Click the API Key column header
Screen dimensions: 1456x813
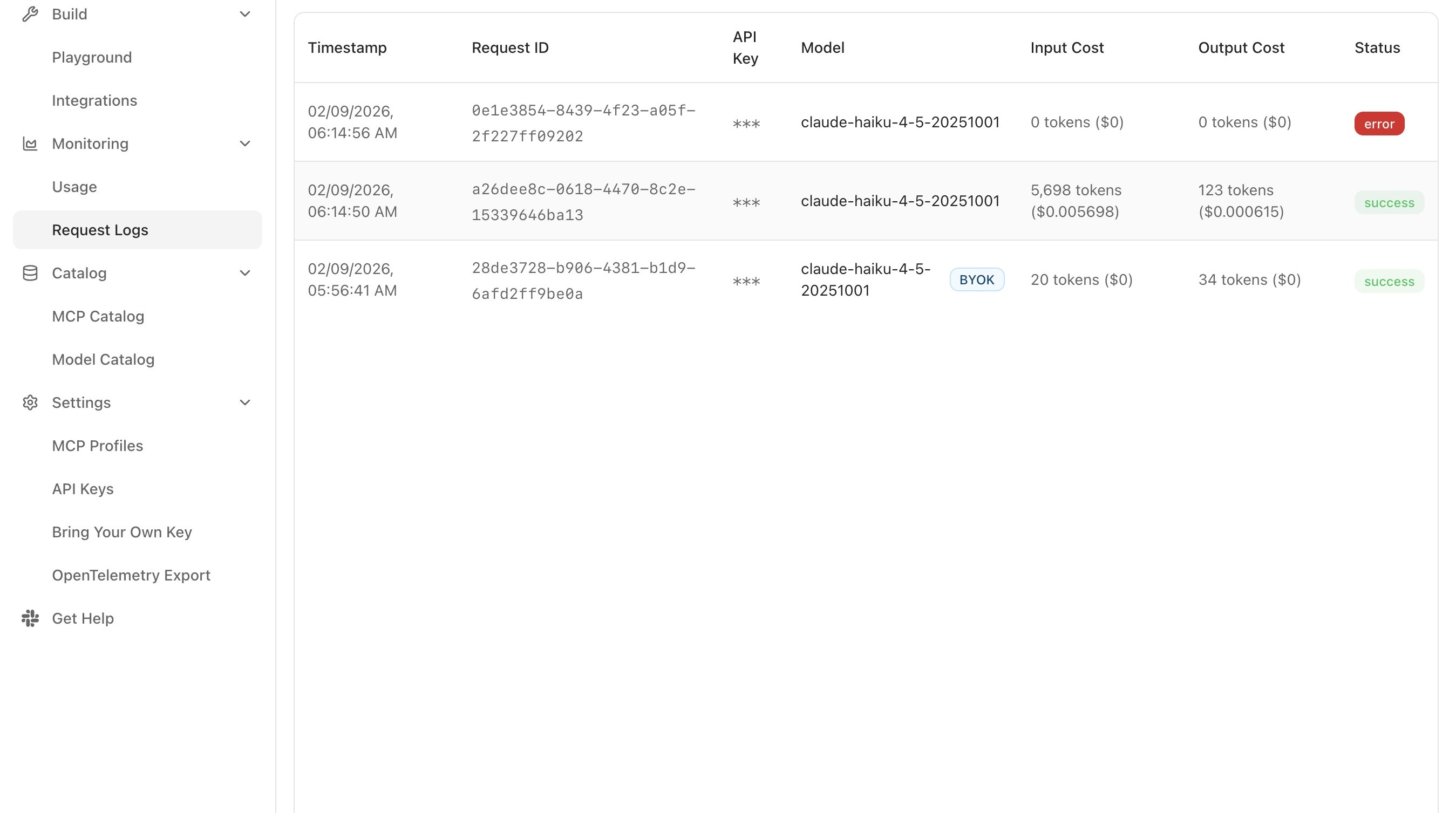pos(745,47)
